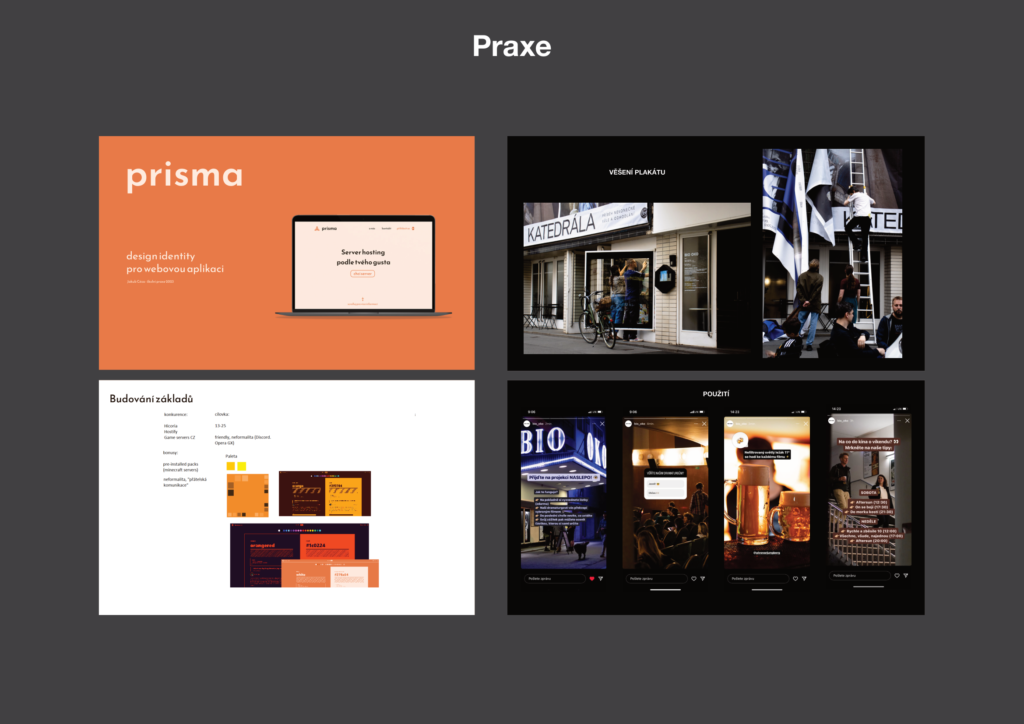The image size is (1024, 724).
Task: Open the light orange overlapping mockup
Action: point(330,573)
